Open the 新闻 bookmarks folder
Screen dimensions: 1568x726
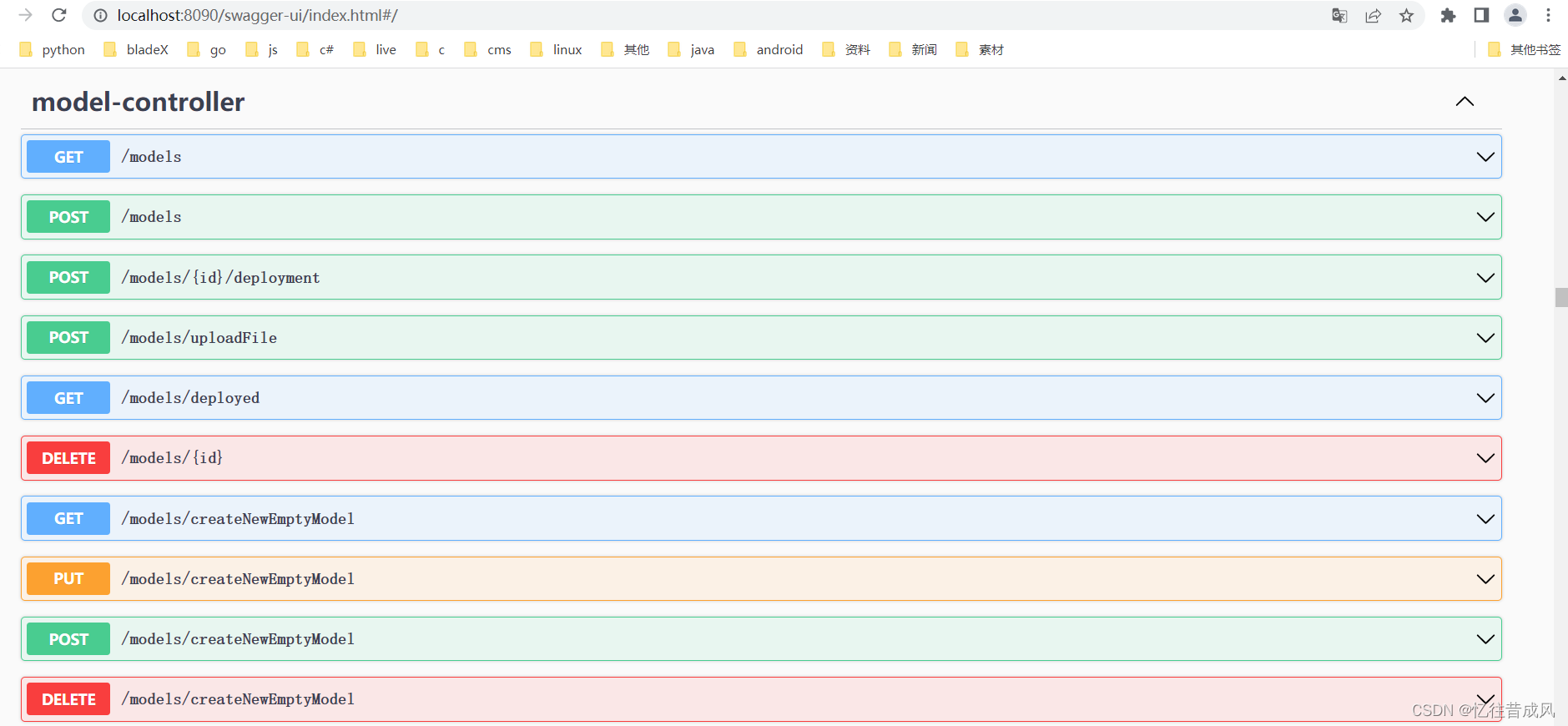tap(913, 49)
